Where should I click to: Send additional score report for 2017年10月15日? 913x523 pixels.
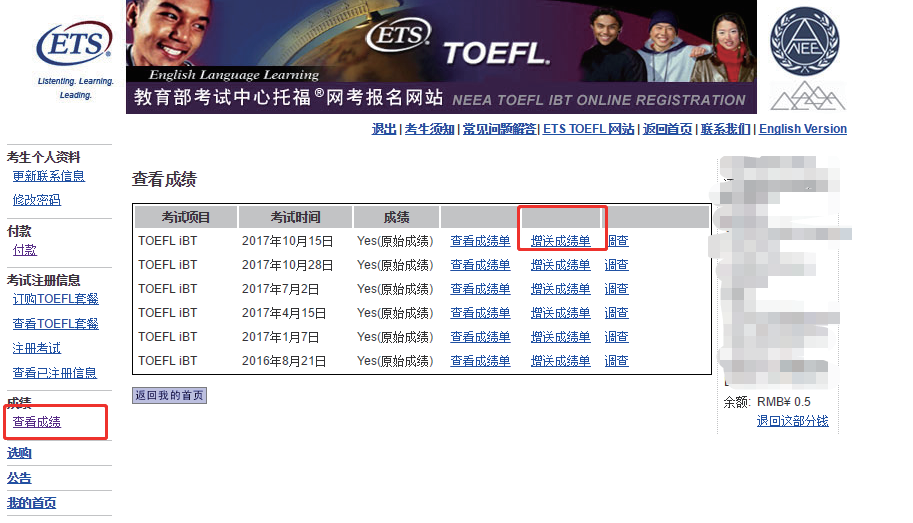click(x=561, y=241)
